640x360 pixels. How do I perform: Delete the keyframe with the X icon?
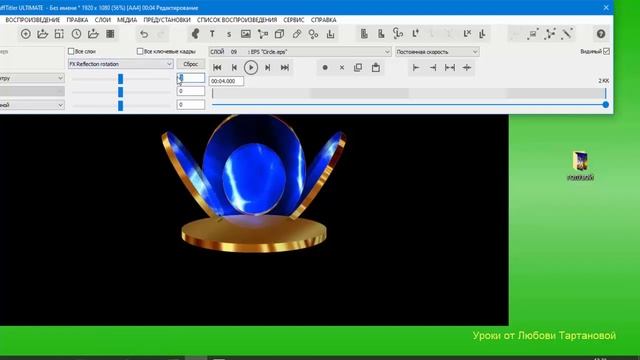pyautogui.click(x=342, y=68)
